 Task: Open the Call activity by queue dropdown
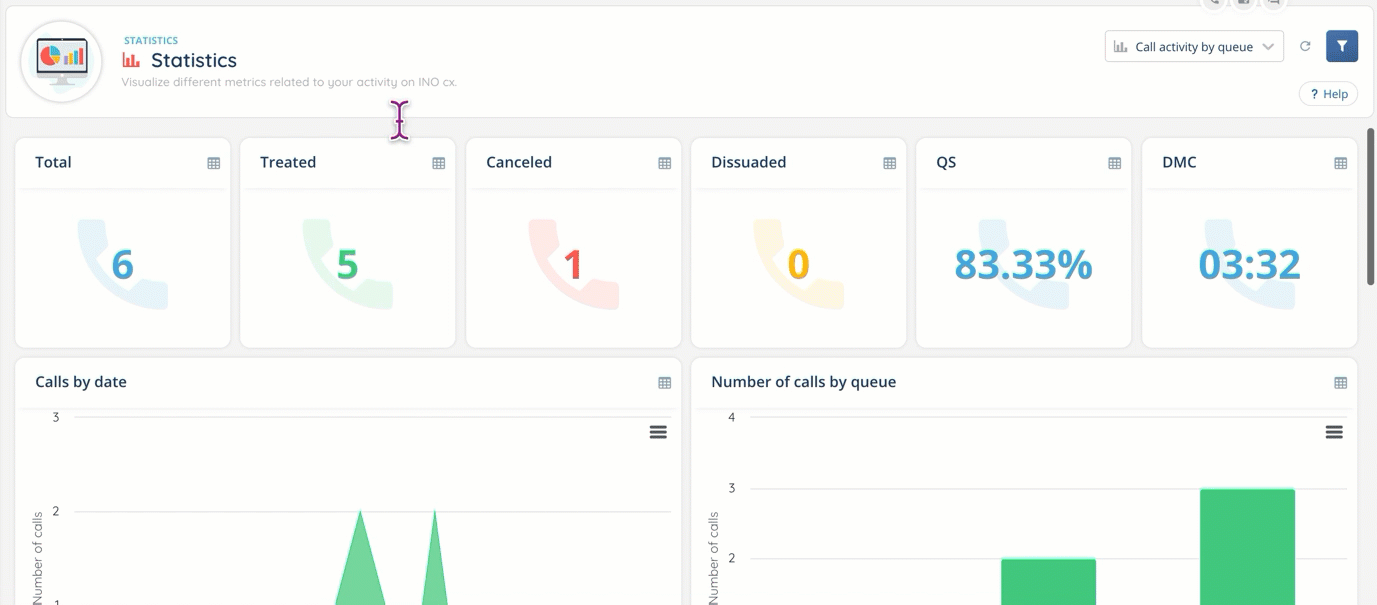pyautogui.click(x=1194, y=46)
